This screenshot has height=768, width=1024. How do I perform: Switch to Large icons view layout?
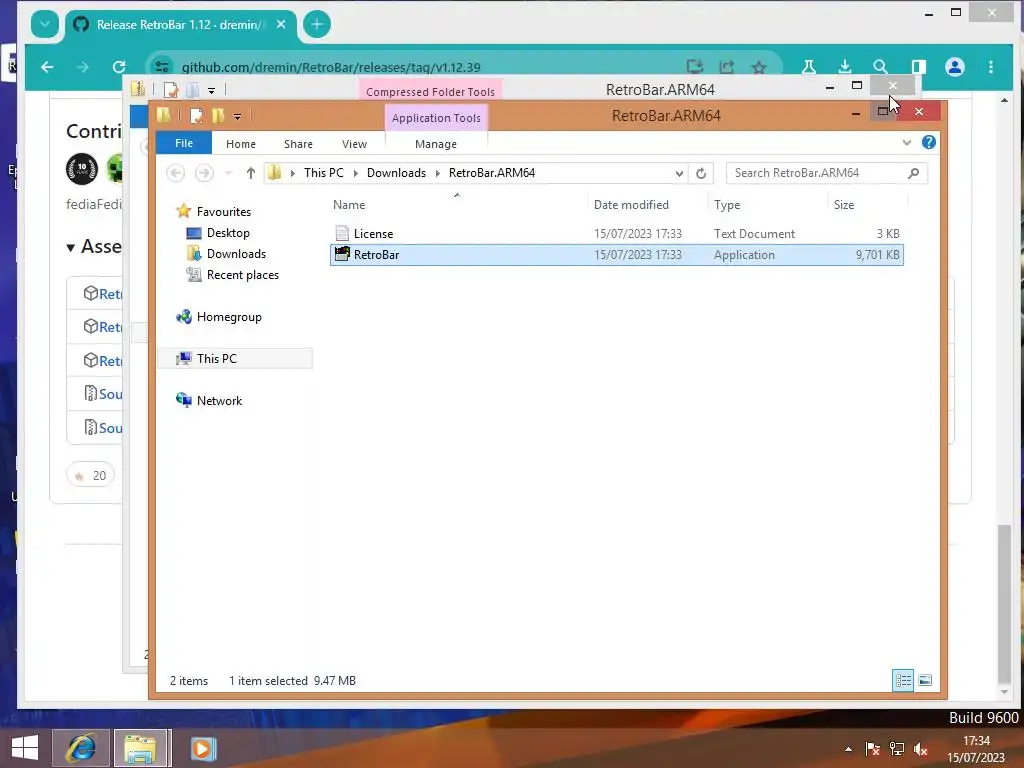[925, 680]
